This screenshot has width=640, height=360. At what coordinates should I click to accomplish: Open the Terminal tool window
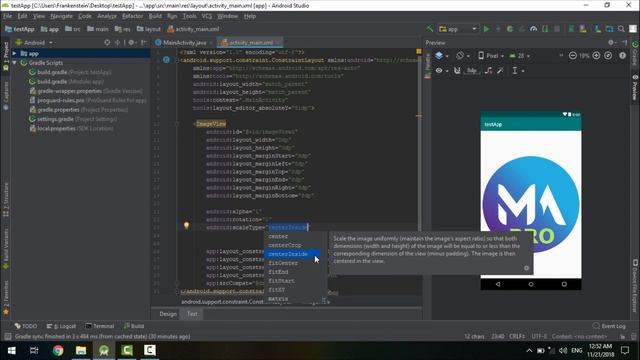point(100,326)
